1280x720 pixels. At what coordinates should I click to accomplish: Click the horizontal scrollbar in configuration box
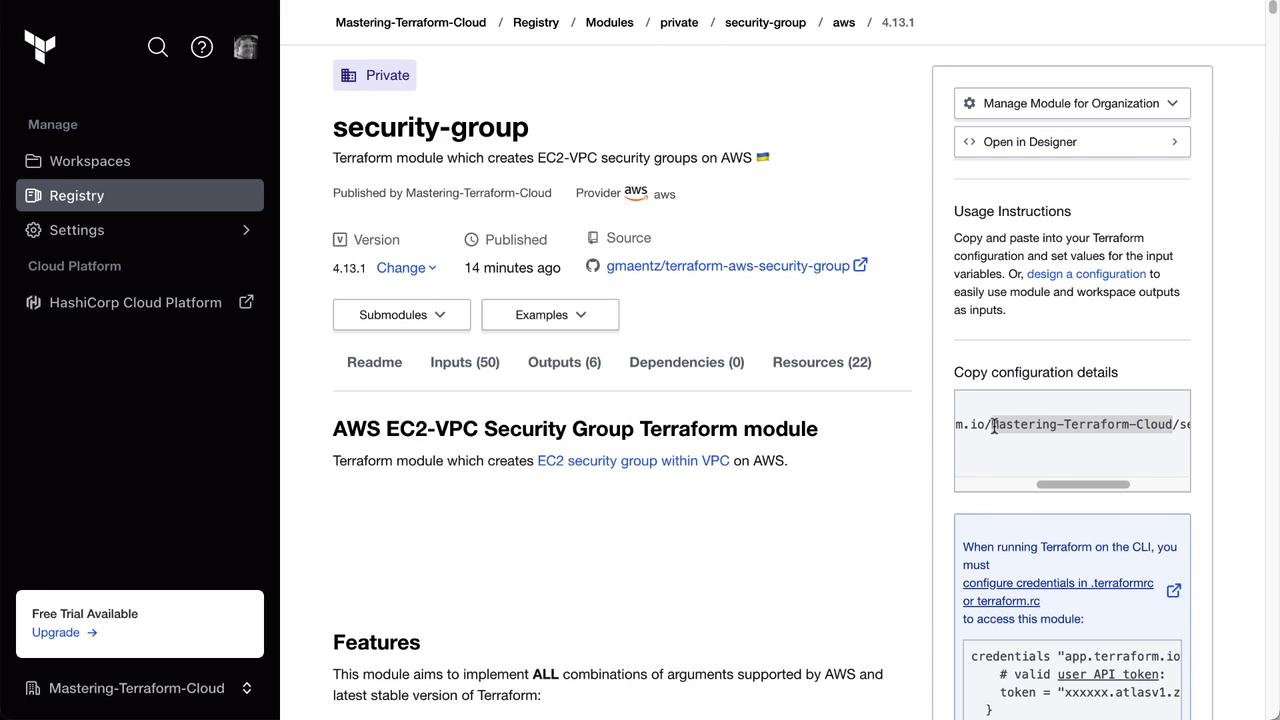(1083, 485)
